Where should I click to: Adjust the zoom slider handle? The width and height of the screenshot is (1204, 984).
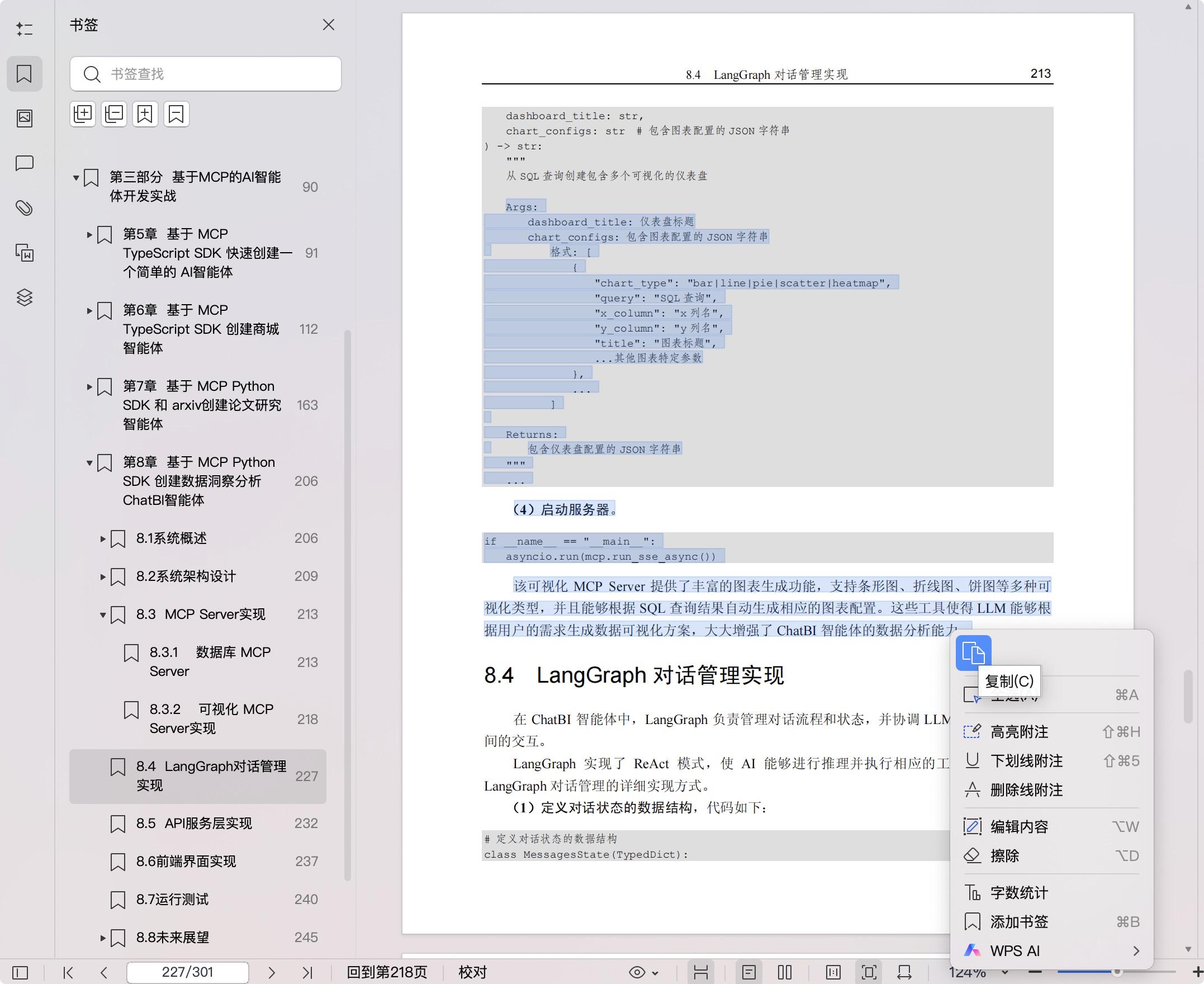[x=1117, y=972]
